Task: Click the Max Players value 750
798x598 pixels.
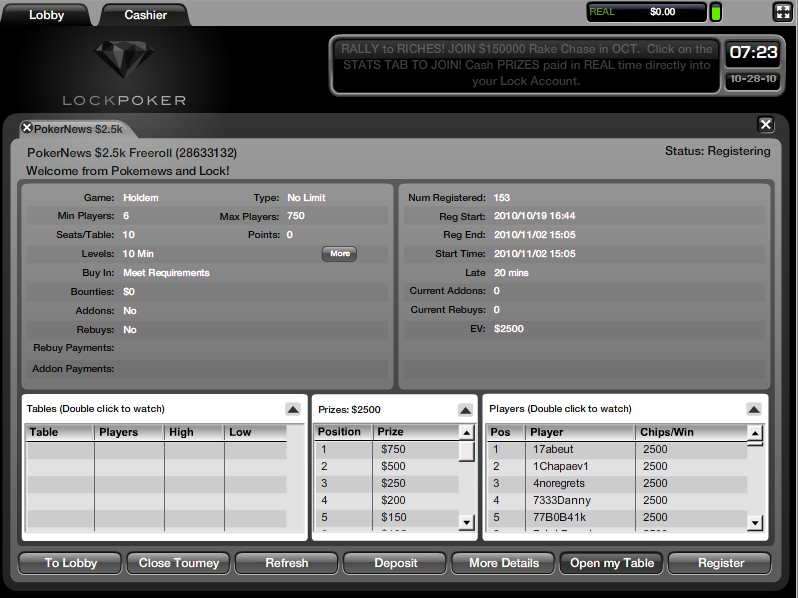Action: [x=296, y=216]
